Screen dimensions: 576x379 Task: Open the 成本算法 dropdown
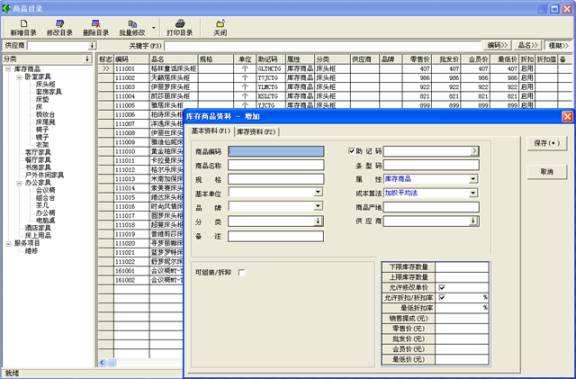[x=473, y=193]
